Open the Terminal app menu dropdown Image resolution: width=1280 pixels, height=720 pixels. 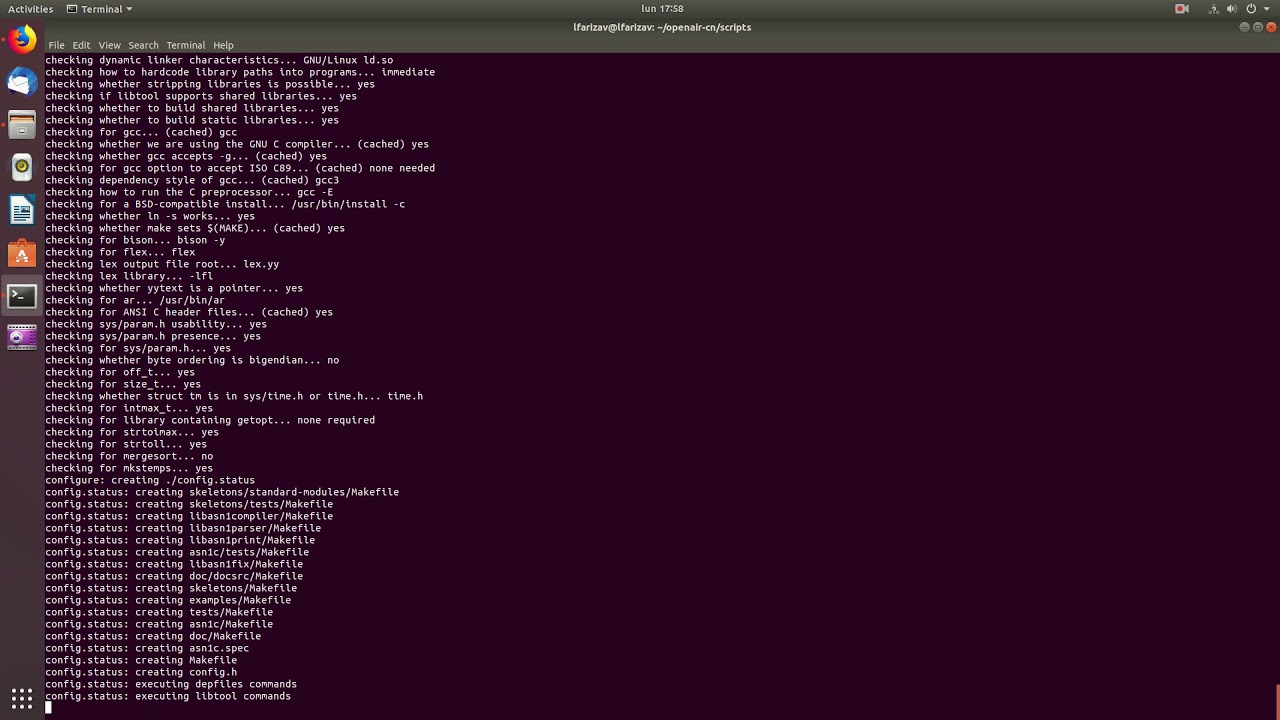point(100,9)
